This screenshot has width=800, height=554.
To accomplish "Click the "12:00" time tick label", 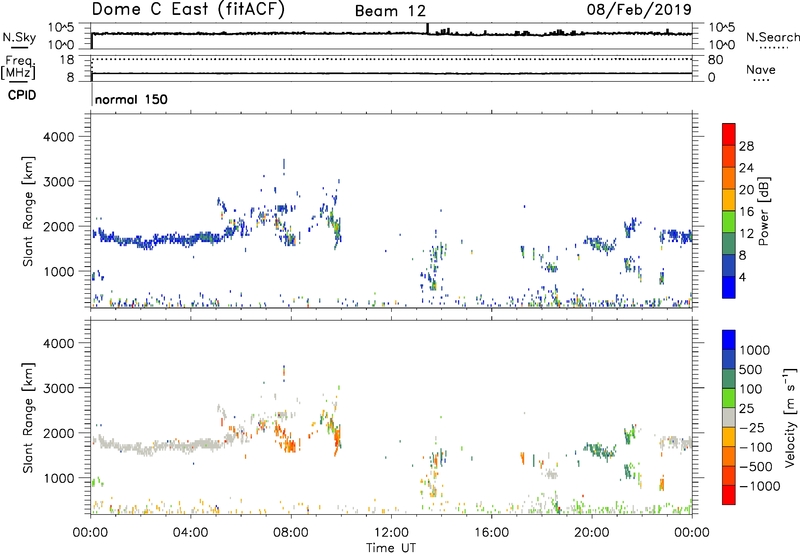I will tap(391, 533).
